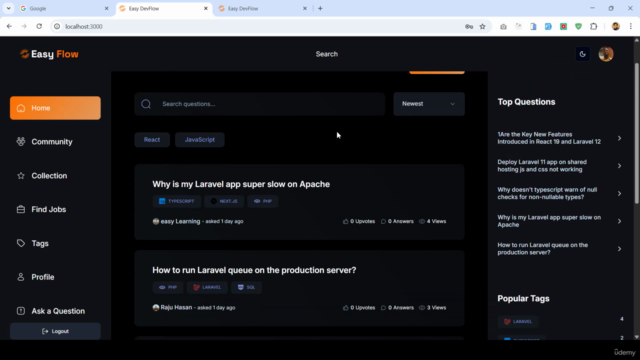
Task: Click the views eye icon on the Apache question
Action: [x=422, y=221]
